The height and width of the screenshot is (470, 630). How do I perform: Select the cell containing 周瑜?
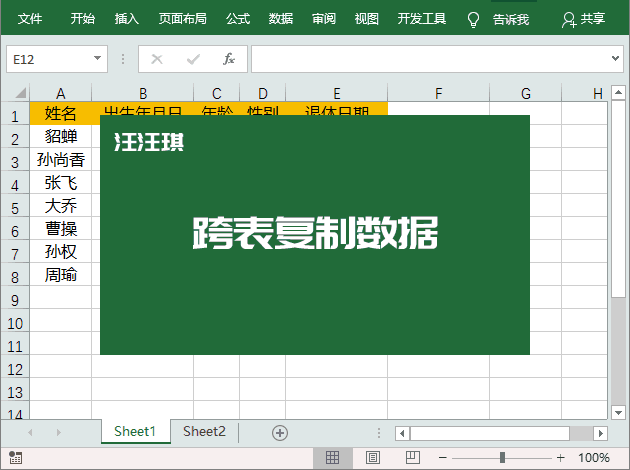tap(61, 275)
